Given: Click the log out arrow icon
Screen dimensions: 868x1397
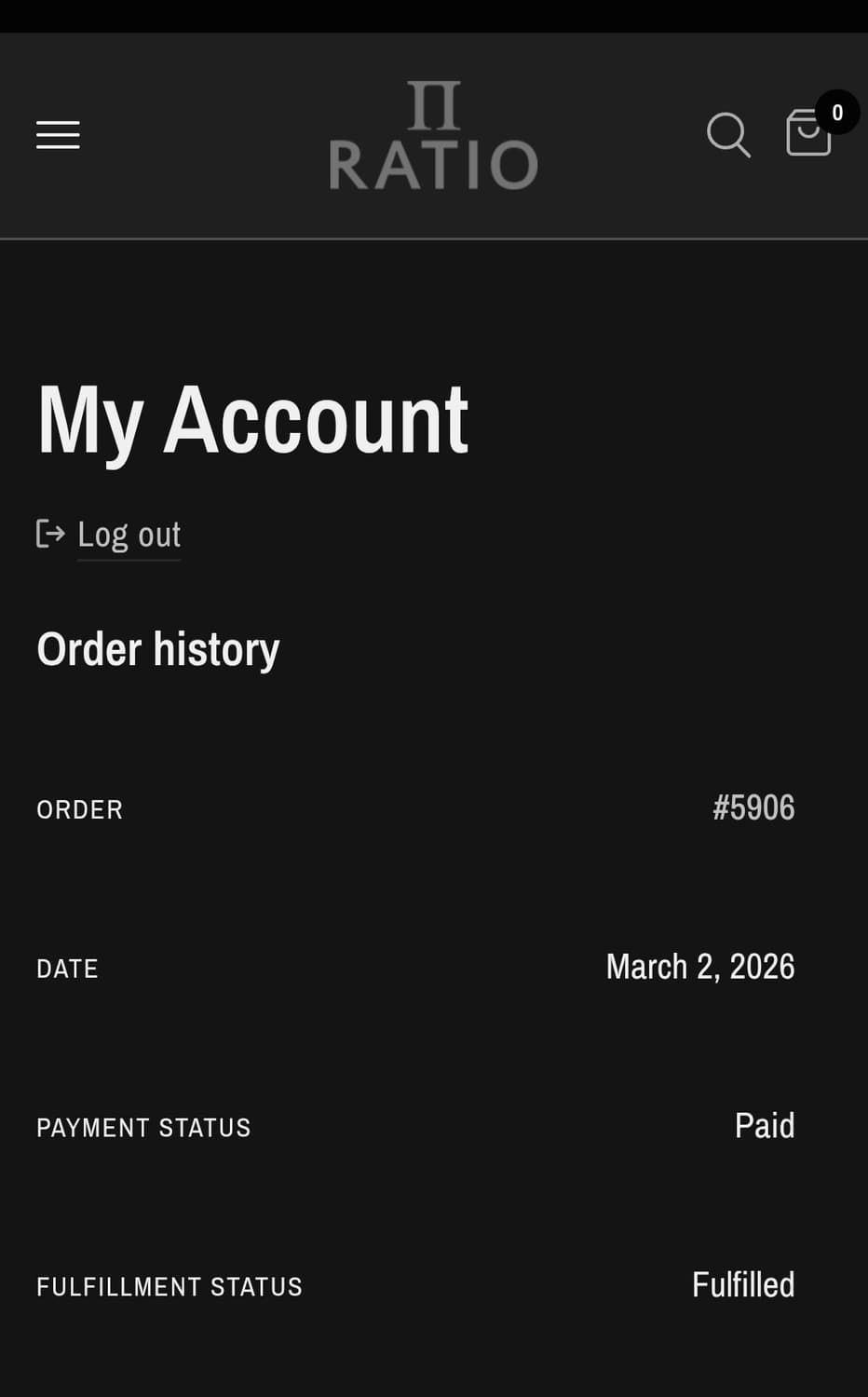Looking at the screenshot, I should (50, 534).
